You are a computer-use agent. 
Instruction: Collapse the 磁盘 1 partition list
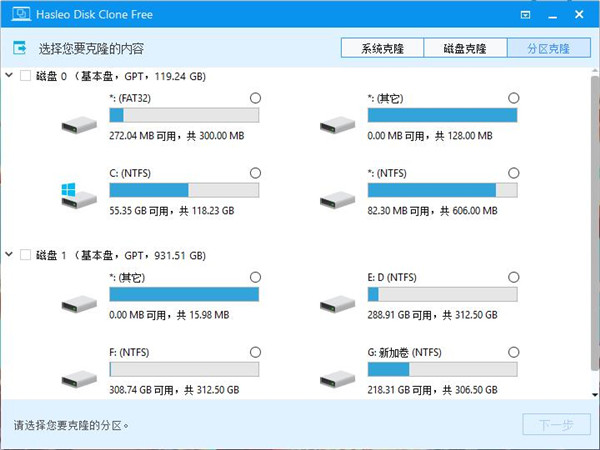(x=10, y=255)
